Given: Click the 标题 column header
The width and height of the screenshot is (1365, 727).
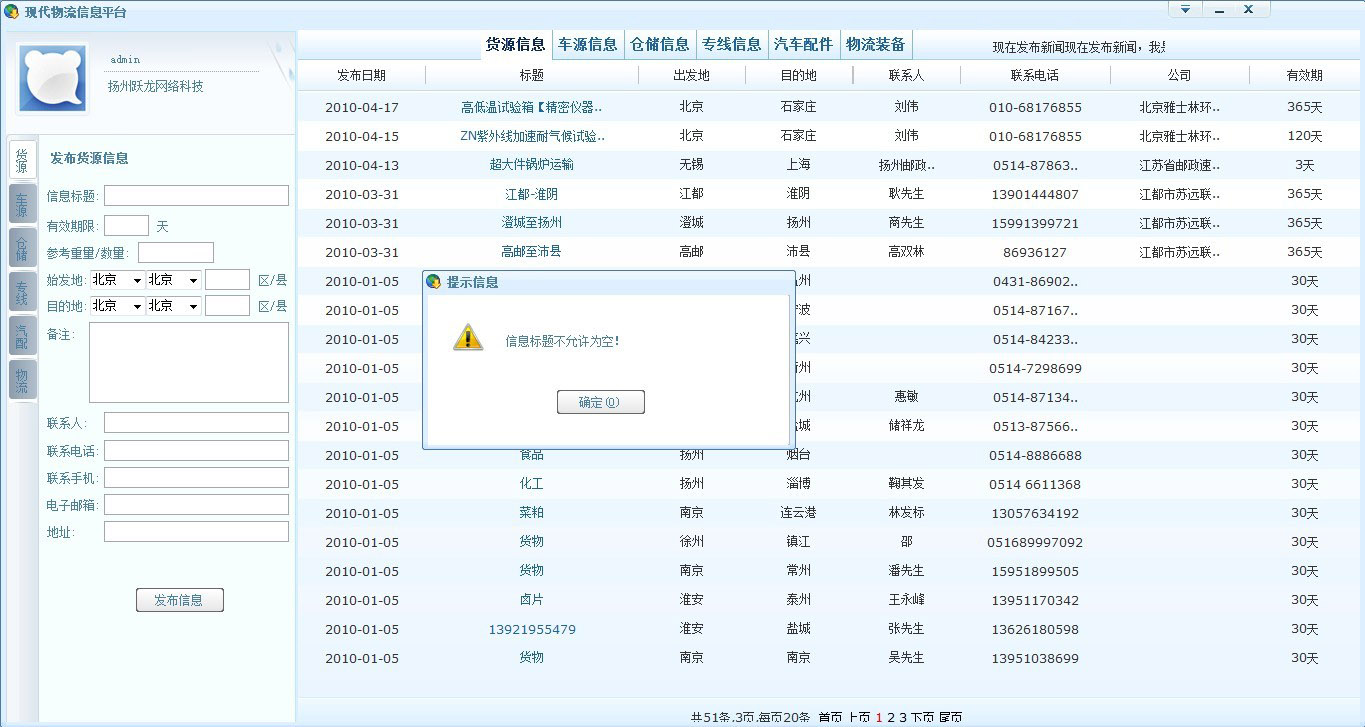Looking at the screenshot, I should tap(532, 75).
